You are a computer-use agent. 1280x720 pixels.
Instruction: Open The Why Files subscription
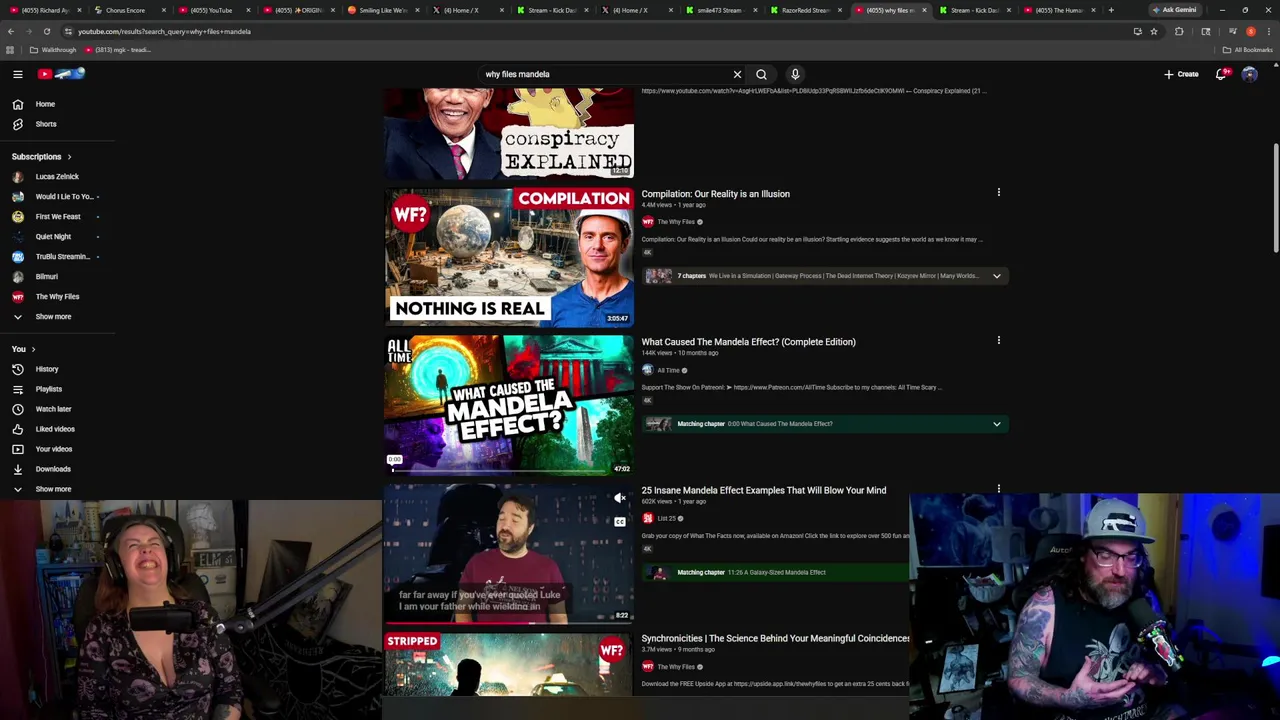click(x=57, y=297)
